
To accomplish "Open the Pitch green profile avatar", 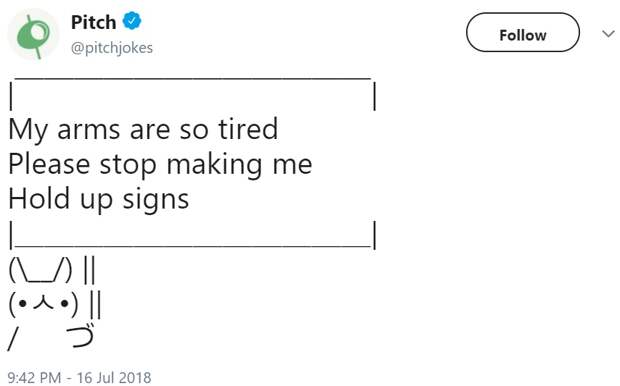I will pos(33,36).
